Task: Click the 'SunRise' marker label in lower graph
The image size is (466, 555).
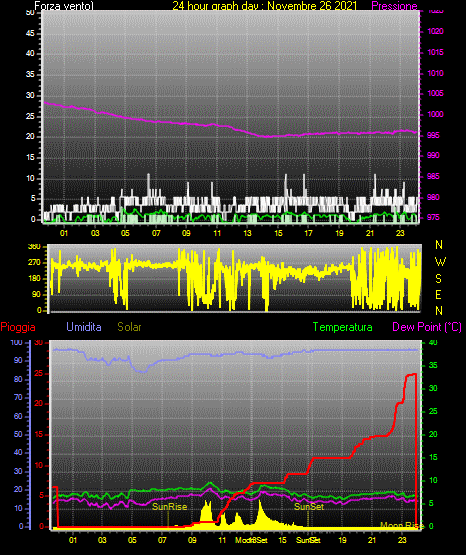Action: tap(169, 507)
